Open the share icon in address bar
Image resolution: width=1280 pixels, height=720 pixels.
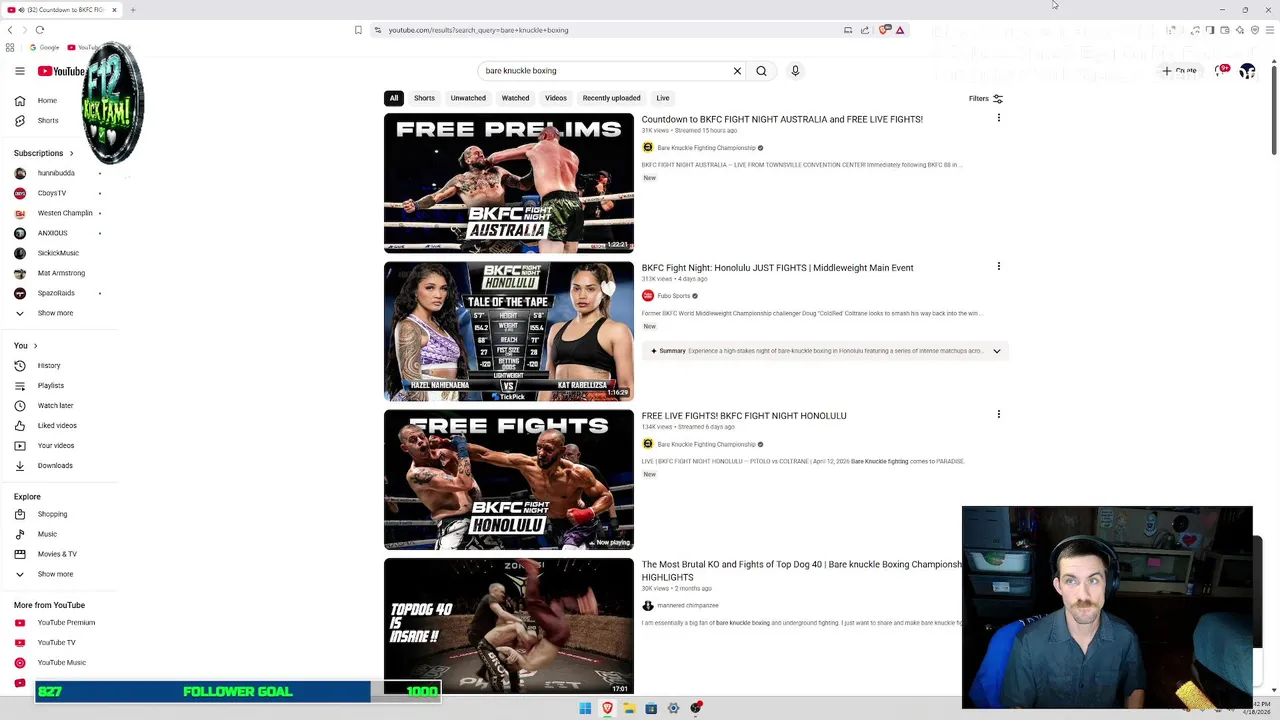click(865, 30)
